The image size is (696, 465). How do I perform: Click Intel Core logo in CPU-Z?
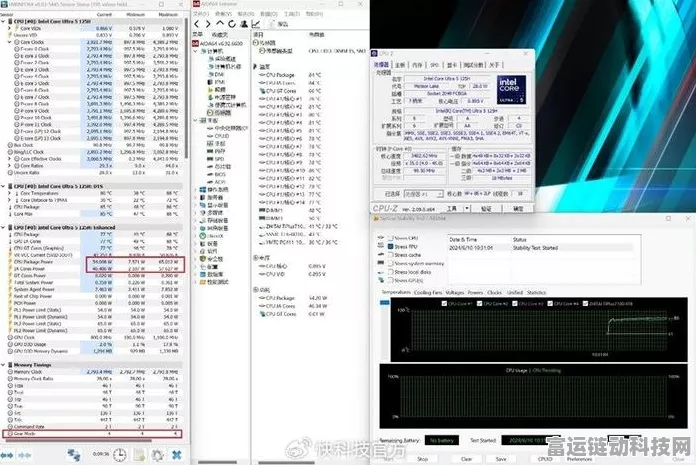click(511, 90)
